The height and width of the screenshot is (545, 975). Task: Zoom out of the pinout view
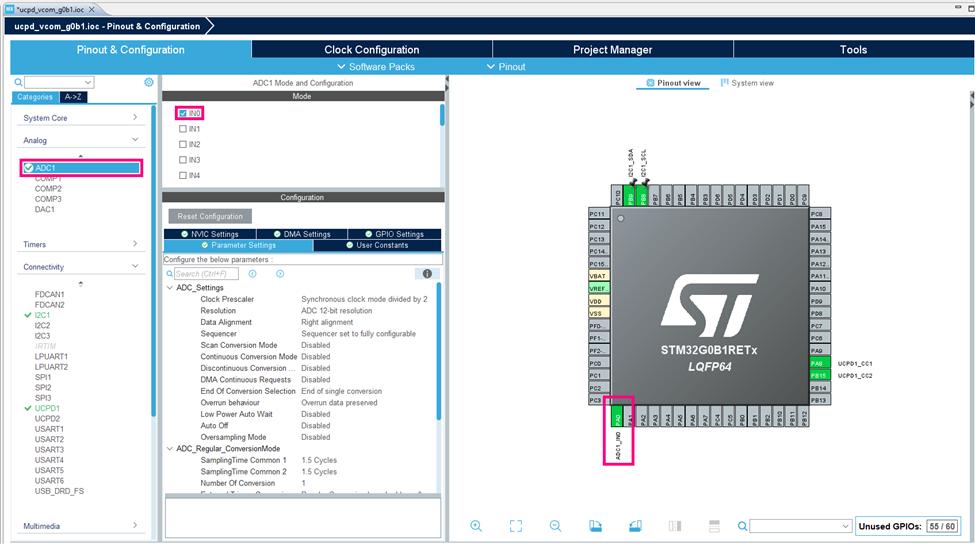(555, 526)
